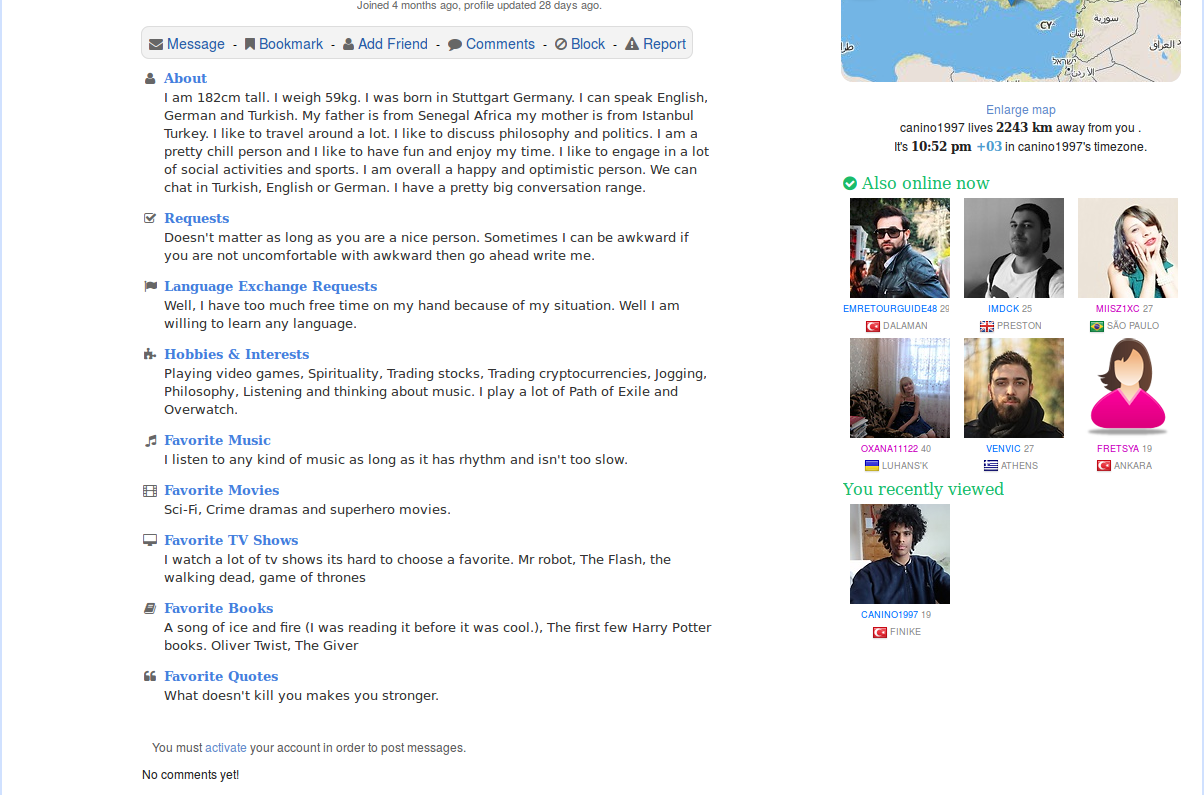Open EMRETOURGUIDE48's profile photo

coord(900,248)
